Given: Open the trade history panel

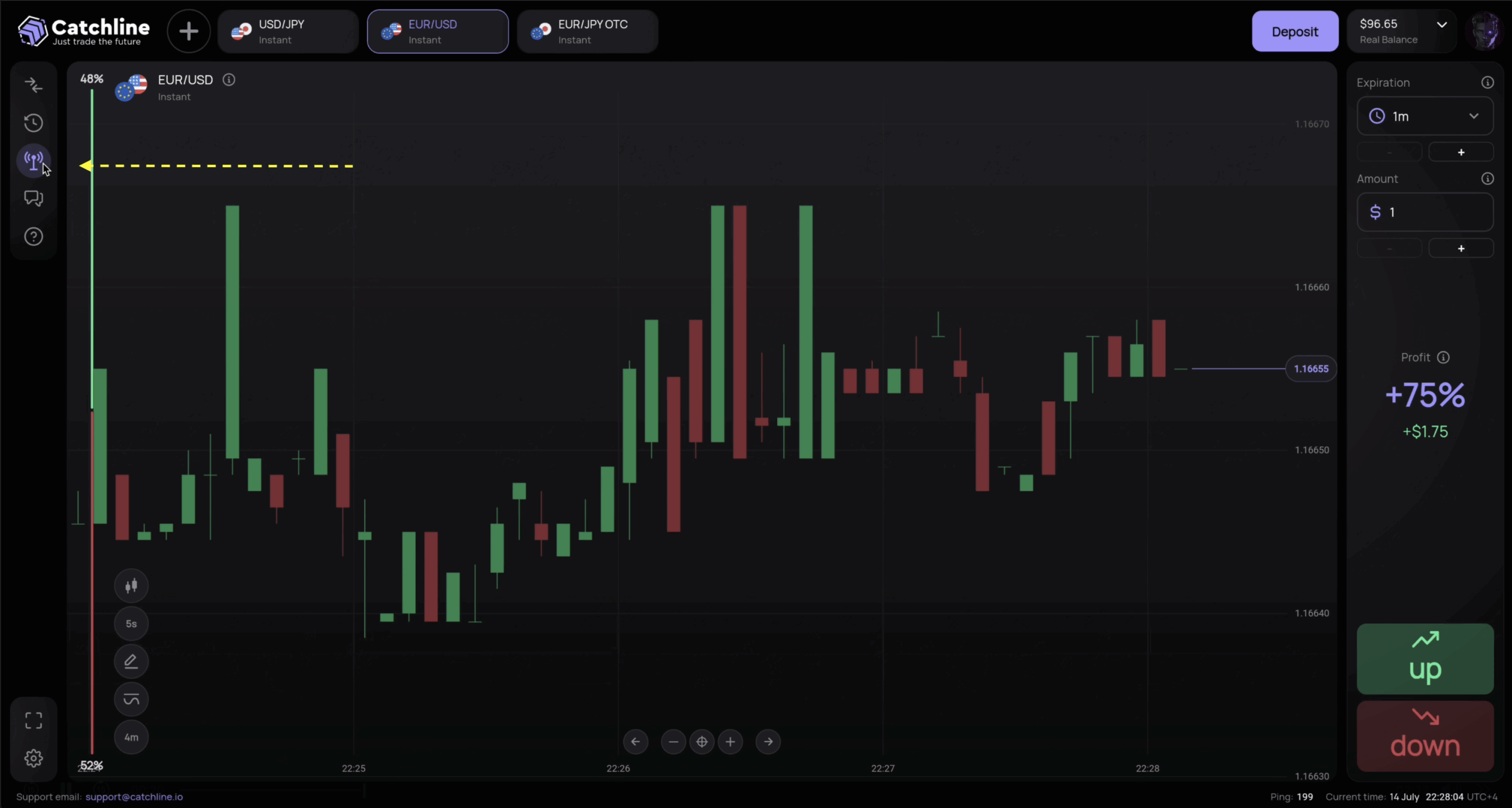Looking at the screenshot, I should 34,123.
